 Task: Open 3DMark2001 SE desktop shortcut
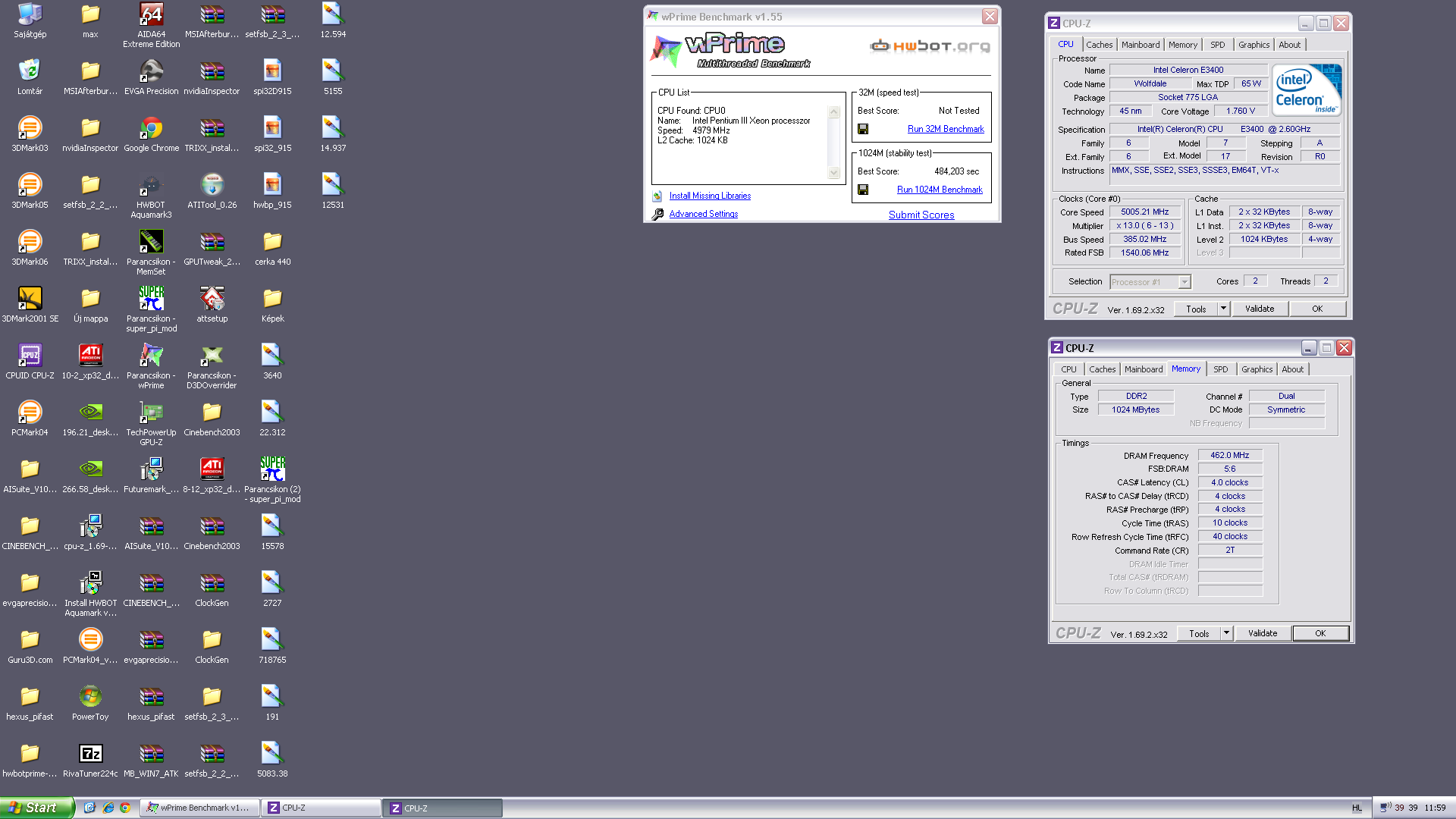[x=30, y=298]
